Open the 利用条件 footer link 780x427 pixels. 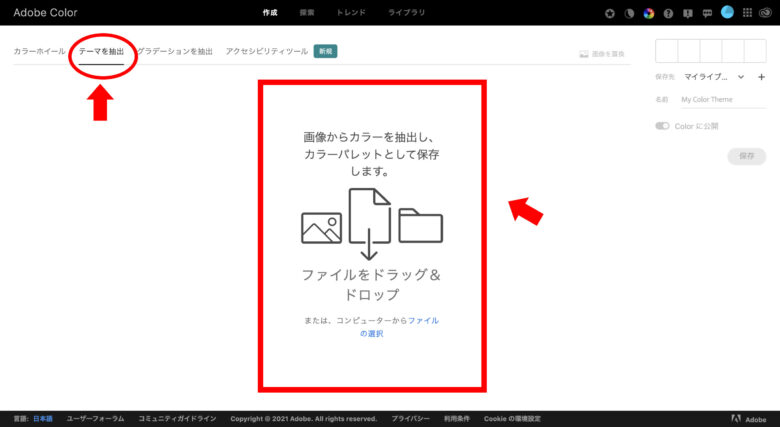[457, 419]
